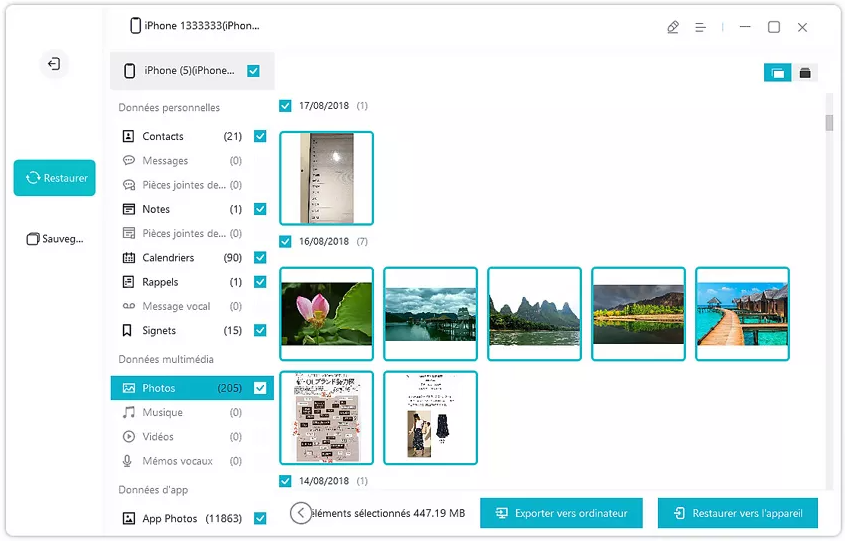The height and width of the screenshot is (541, 845).
Task: Toggle the Rappels checkbox
Action: 260,282
